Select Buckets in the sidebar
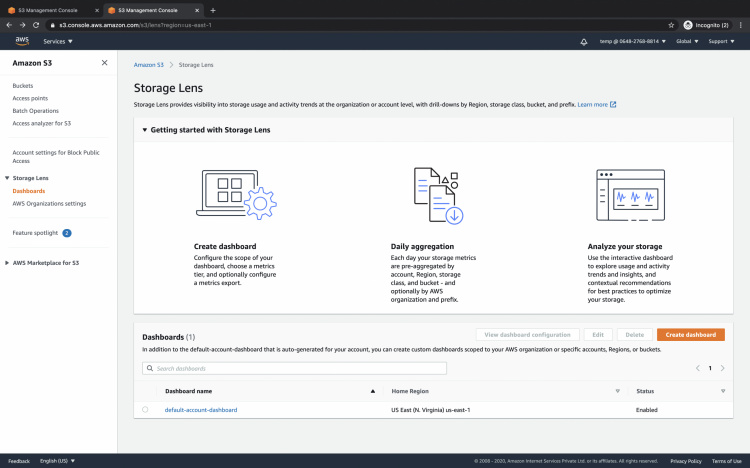 point(23,86)
